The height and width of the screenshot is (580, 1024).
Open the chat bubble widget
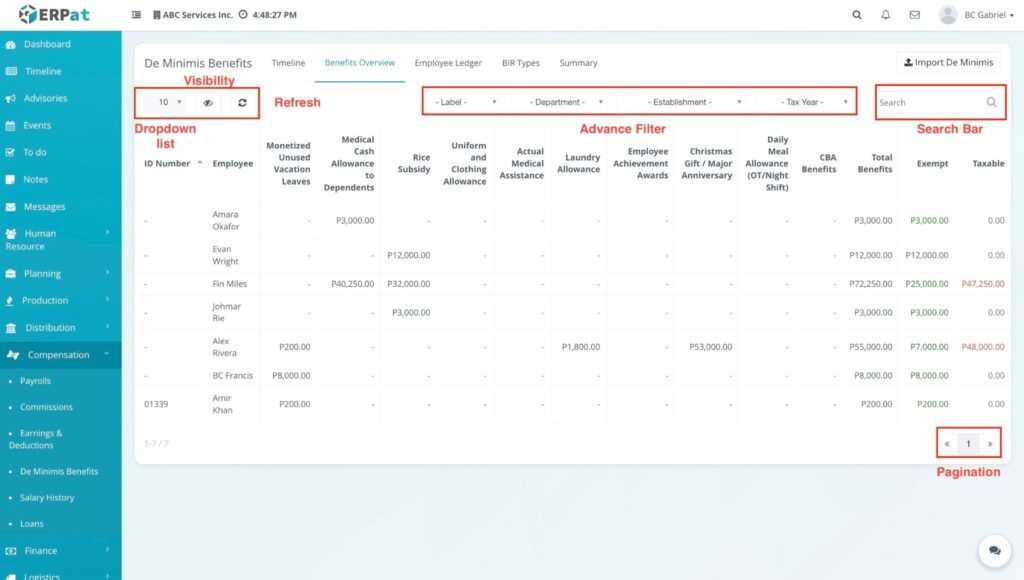pyautogui.click(x=994, y=550)
